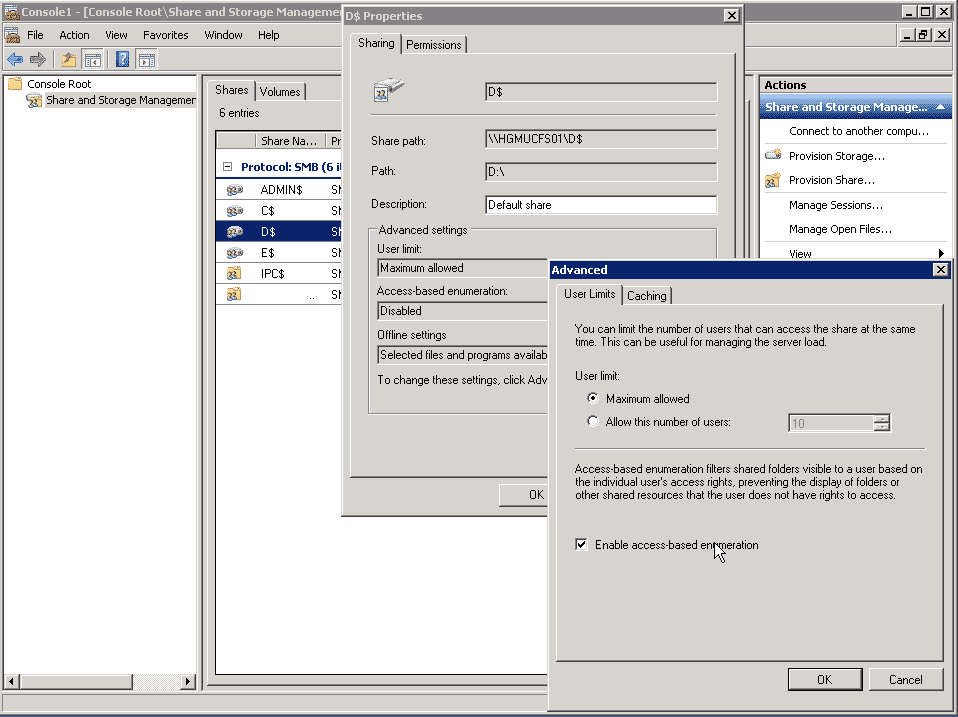The width and height of the screenshot is (958, 717).
Task: Select Maximum allowed radio button
Action: coord(593,398)
